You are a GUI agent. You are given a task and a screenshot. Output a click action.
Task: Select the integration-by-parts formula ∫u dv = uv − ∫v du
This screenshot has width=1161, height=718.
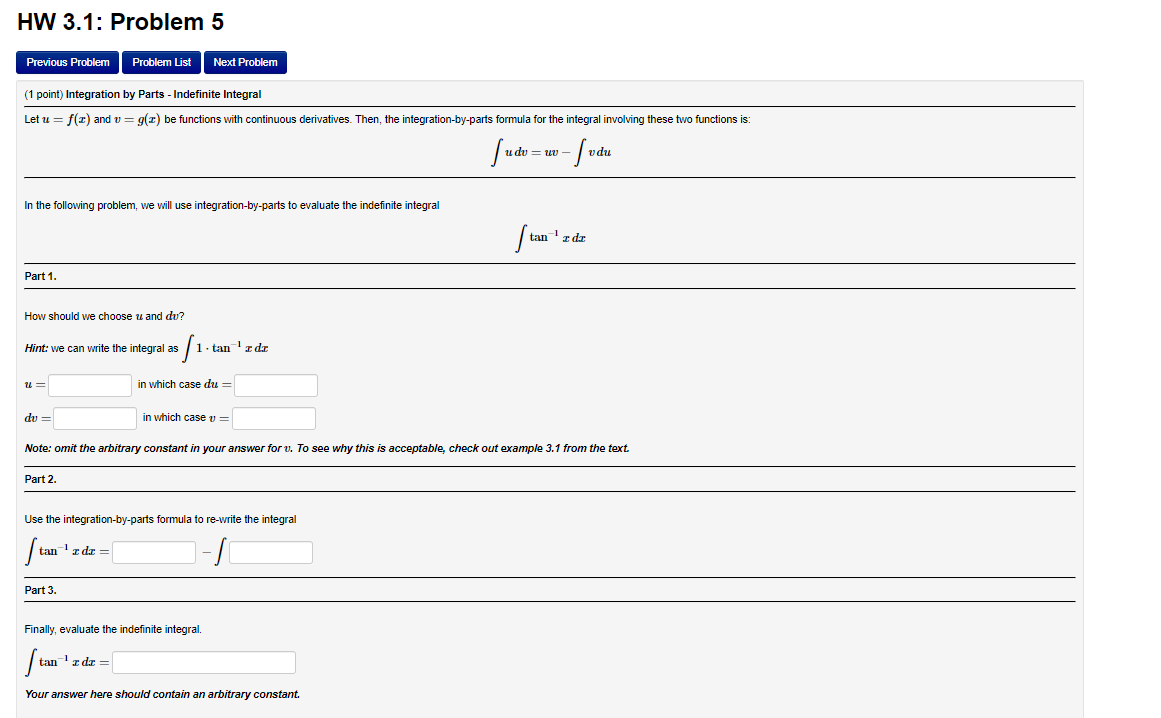(551, 152)
